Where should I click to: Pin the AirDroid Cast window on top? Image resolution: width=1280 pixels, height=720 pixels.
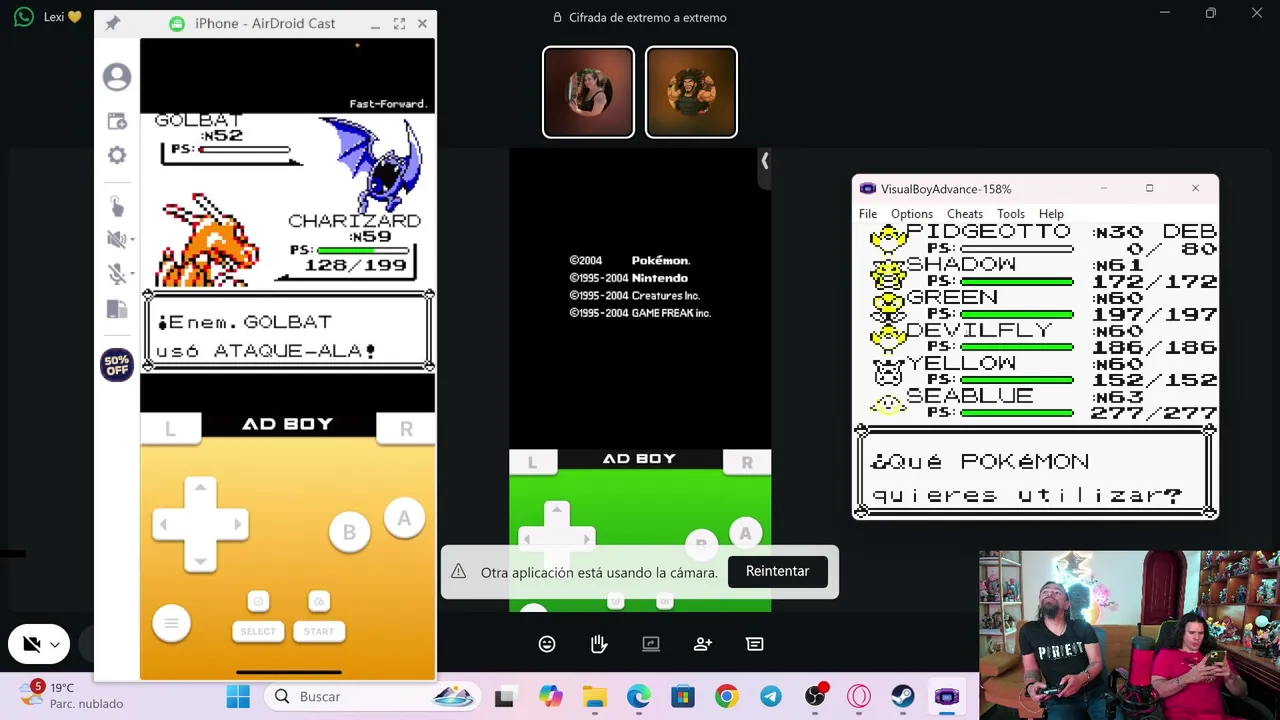click(x=112, y=23)
